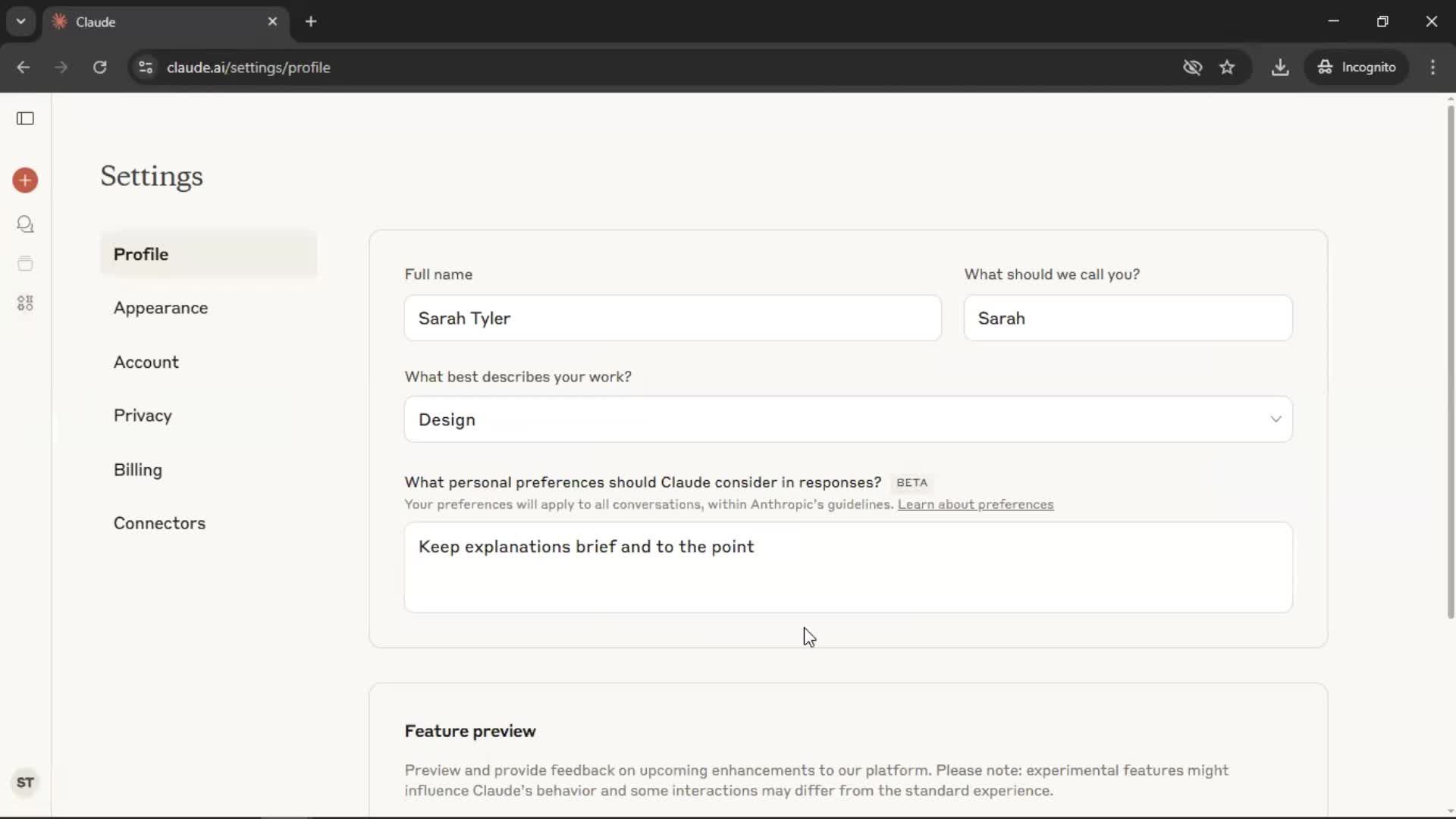Viewport: 1456px width, 819px height.
Task: Open the Appearance settings section
Action: point(209,308)
